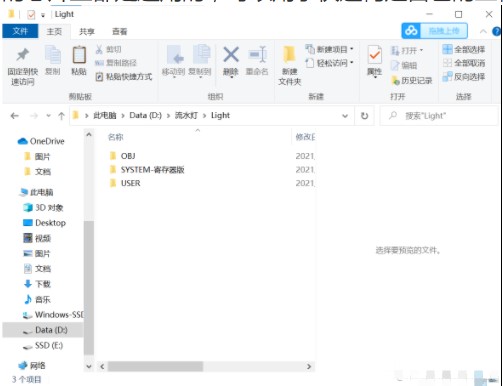Viewport: 503px width, 386px height.
Task: Click Select all in the ribbon
Action: pos(464,50)
